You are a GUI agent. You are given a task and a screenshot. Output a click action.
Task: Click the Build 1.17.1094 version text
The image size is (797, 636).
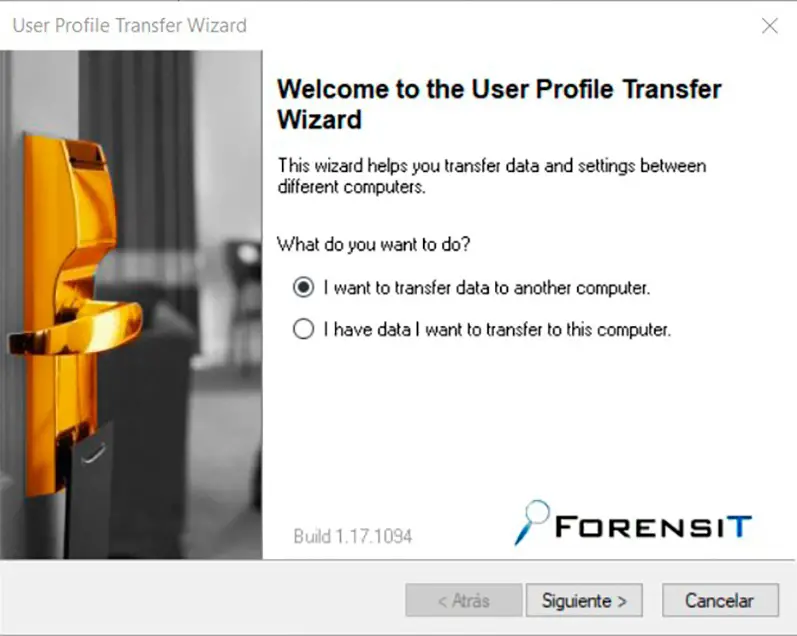[352, 536]
